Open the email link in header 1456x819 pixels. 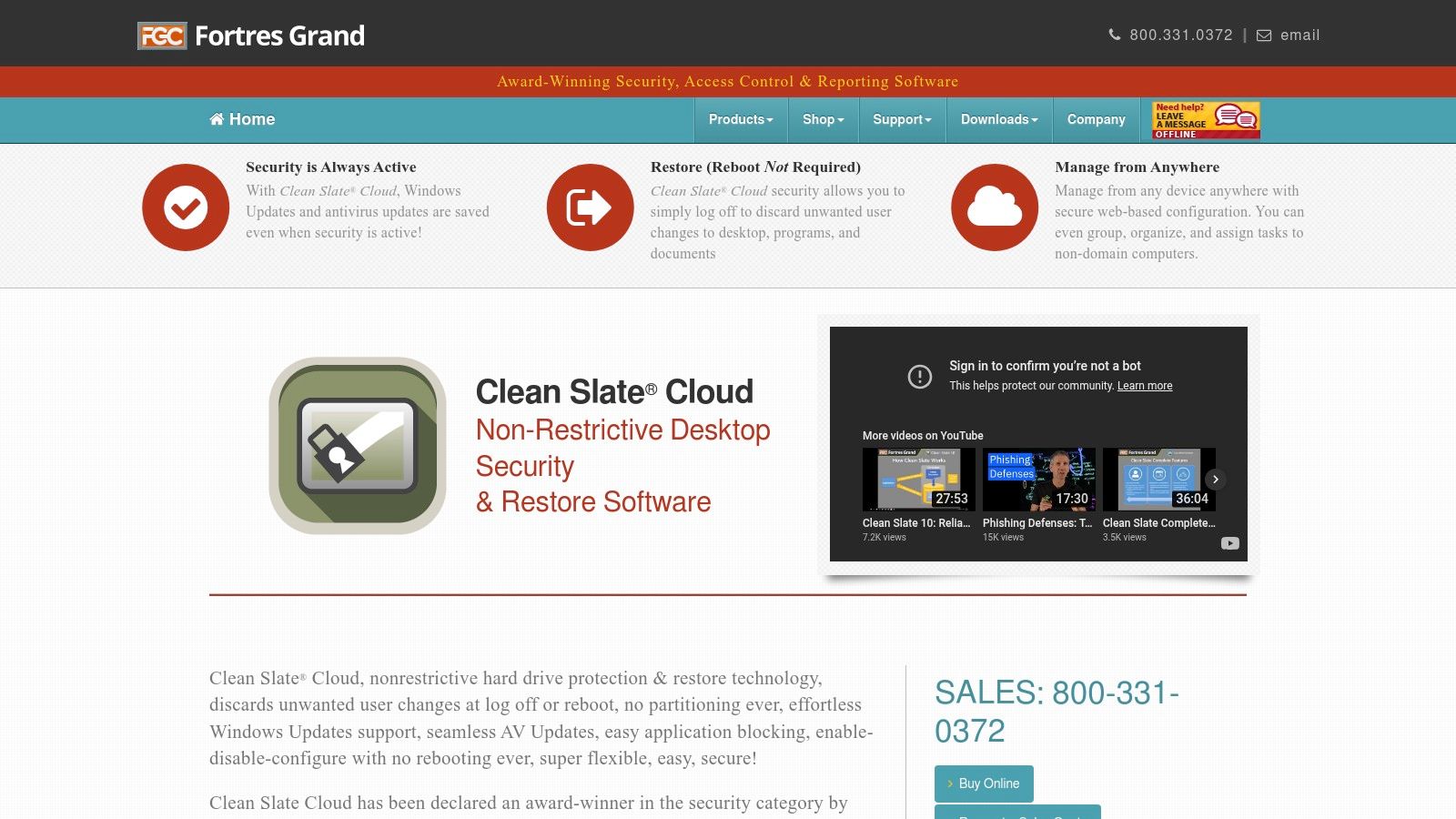[1299, 35]
